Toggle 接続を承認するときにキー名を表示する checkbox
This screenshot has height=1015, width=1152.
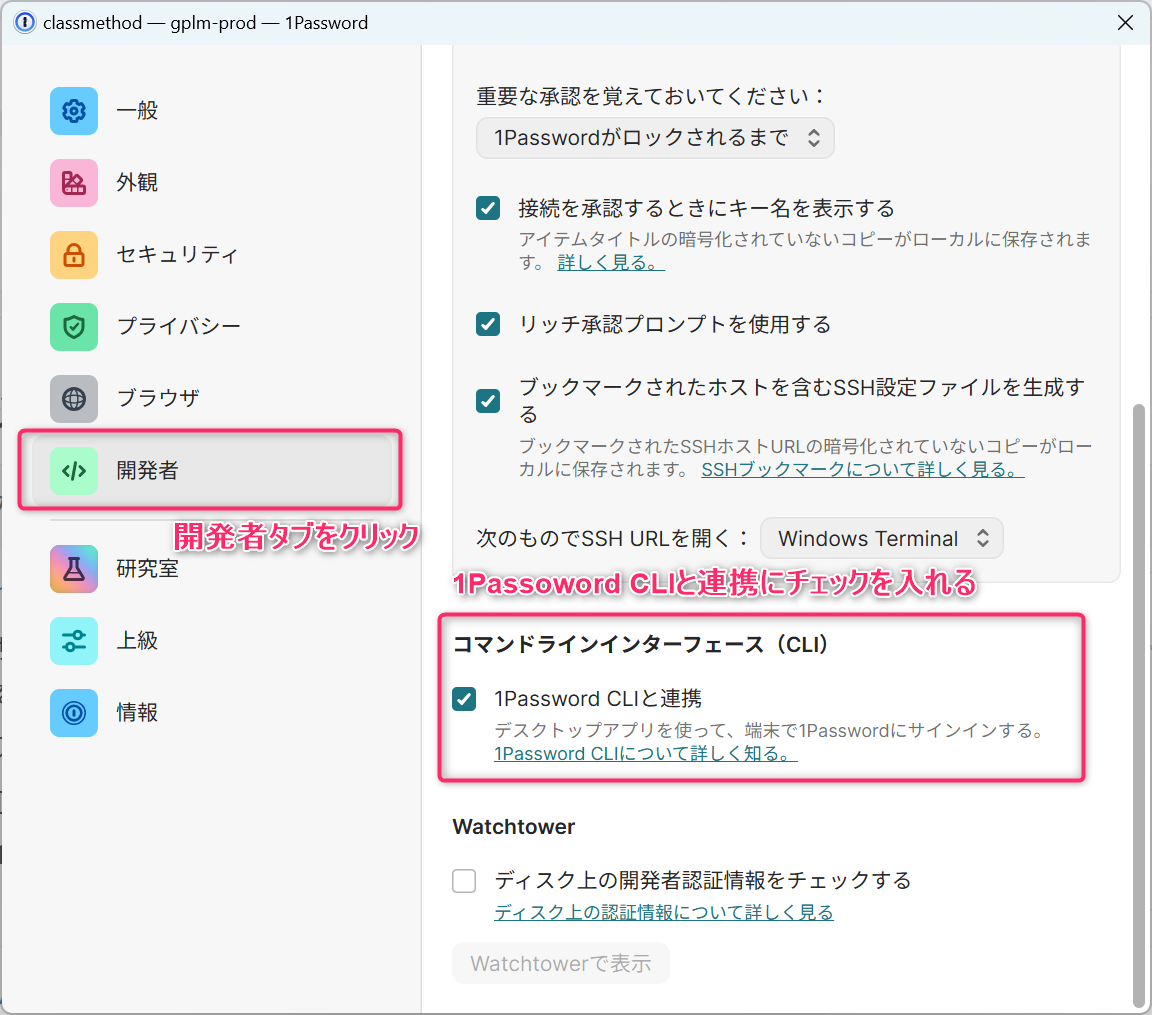point(488,209)
